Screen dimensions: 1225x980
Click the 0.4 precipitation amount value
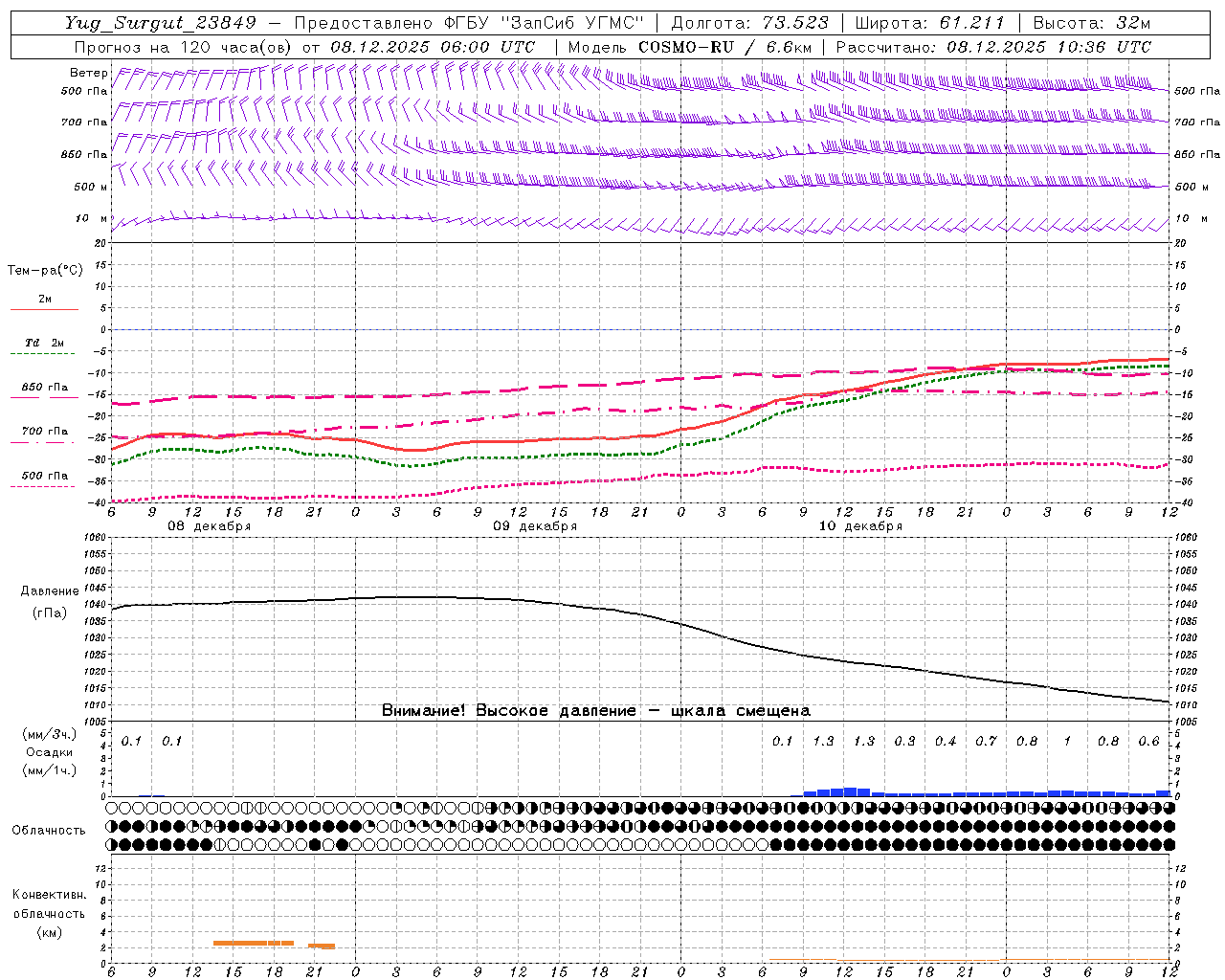[x=946, y=742]
